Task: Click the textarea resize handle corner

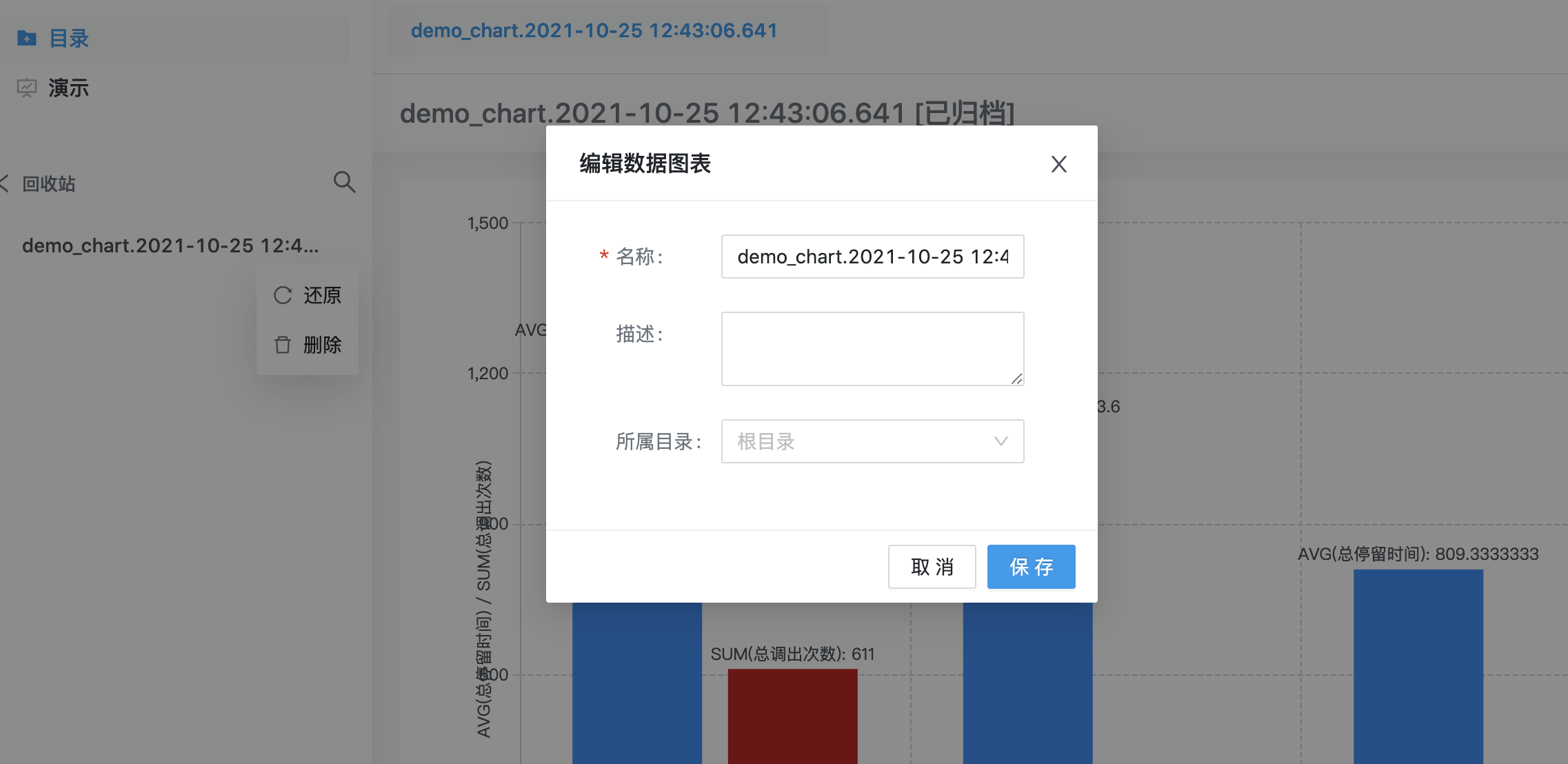Action: 1016,379
